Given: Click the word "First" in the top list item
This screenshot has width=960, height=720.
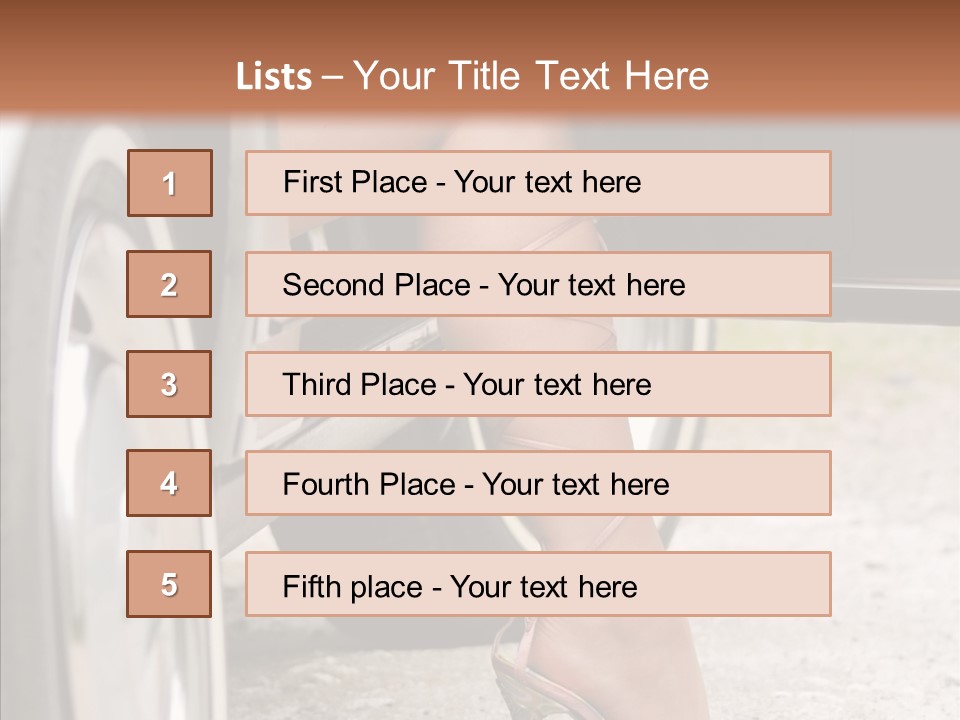Looking at the screenshot, I should (313, 182).
